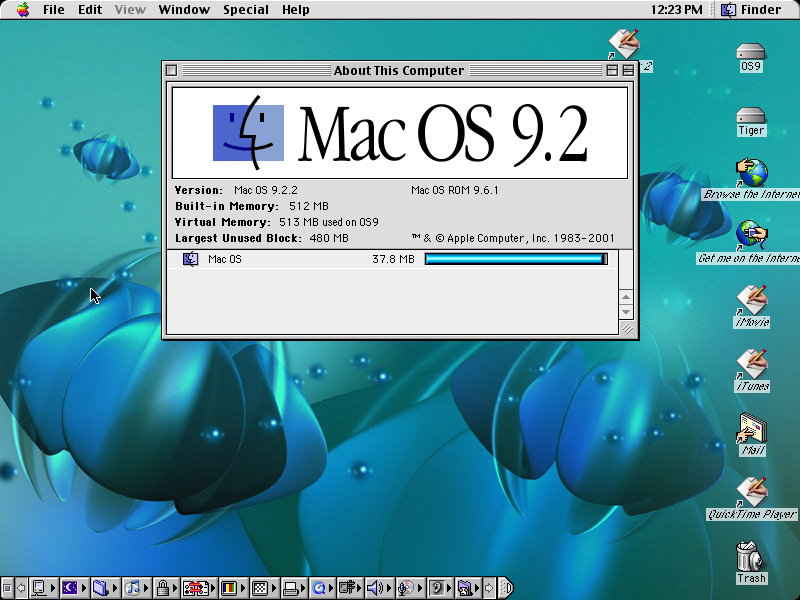The height and width of the screenshot is (600, 800).
Task: Click the Control Strip left scroll arrow
Action: [21, 588]
